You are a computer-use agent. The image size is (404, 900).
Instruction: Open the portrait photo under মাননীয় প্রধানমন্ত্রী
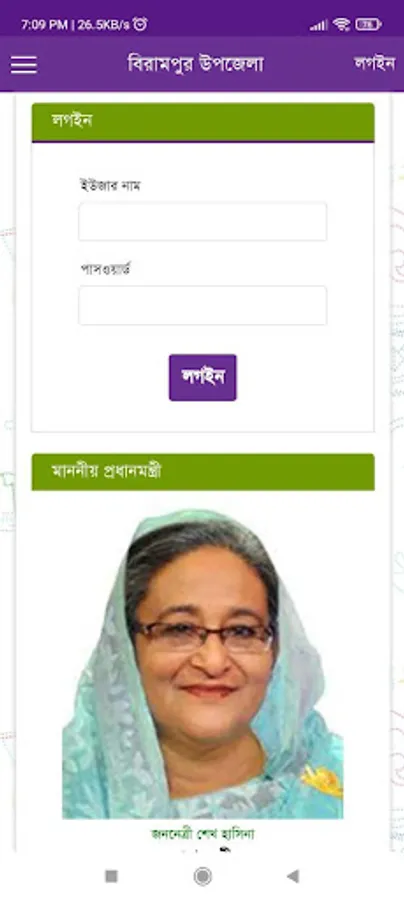click(x=203, y=664)
